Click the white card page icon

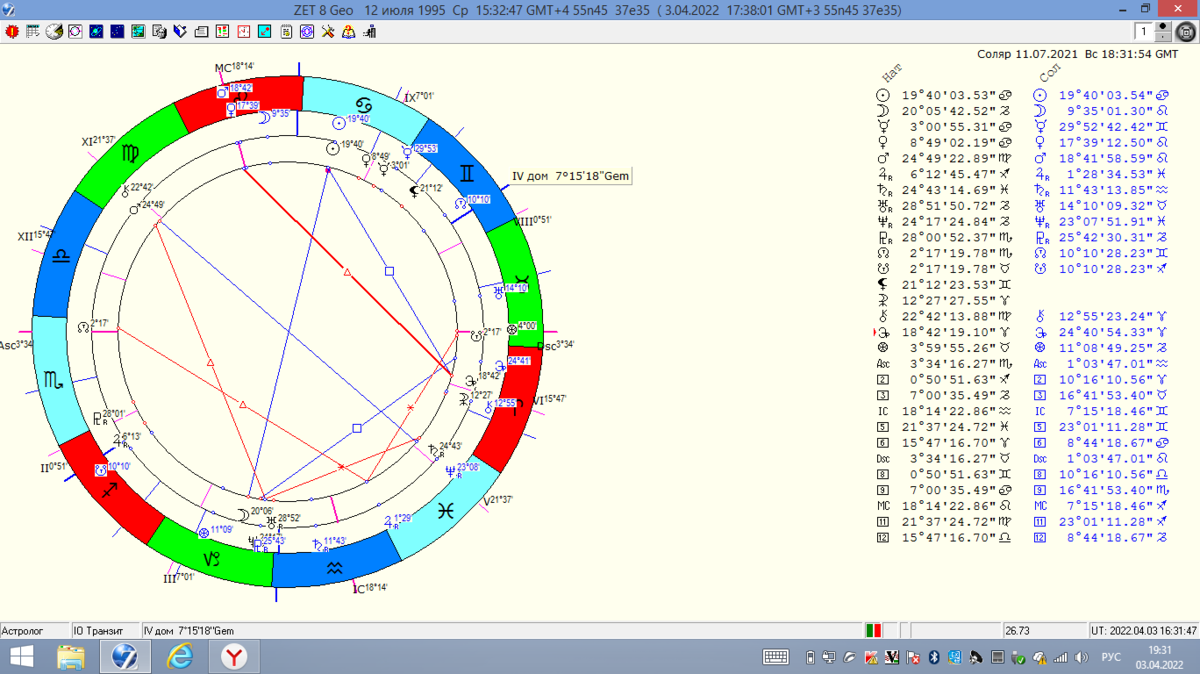click(201, 32)
